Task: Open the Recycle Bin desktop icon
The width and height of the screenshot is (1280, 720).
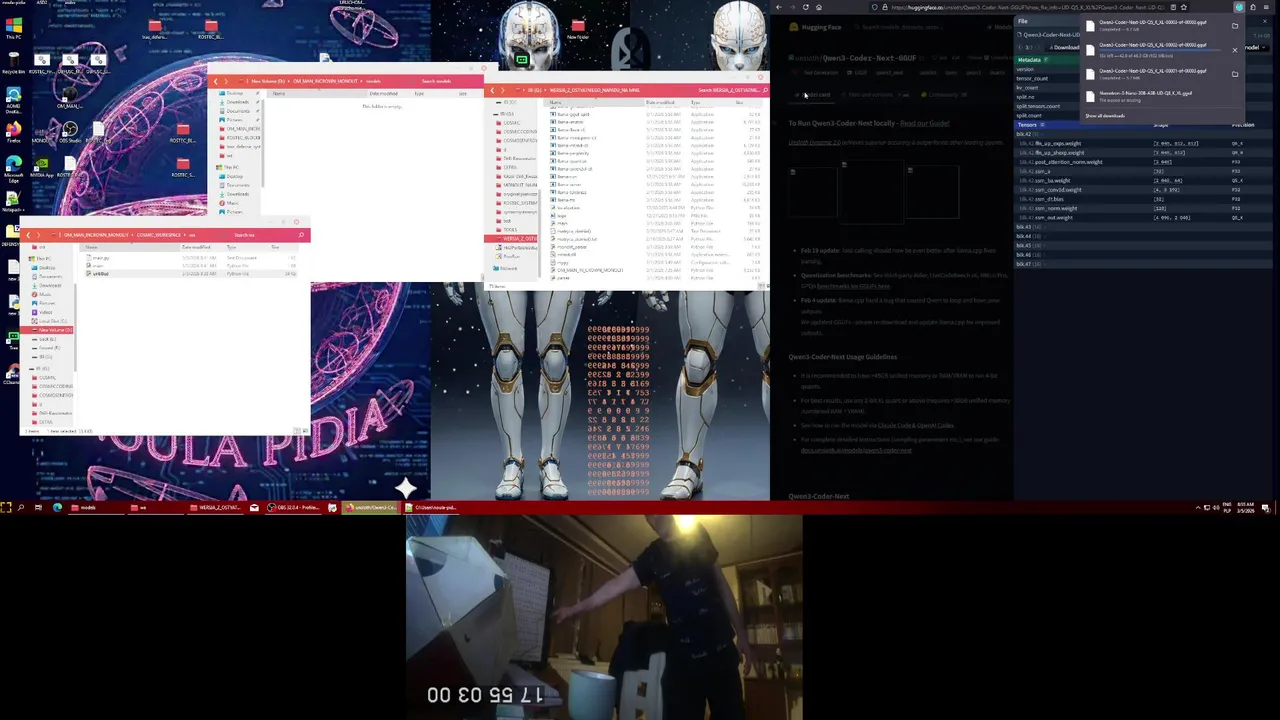Action: point(14,62)
